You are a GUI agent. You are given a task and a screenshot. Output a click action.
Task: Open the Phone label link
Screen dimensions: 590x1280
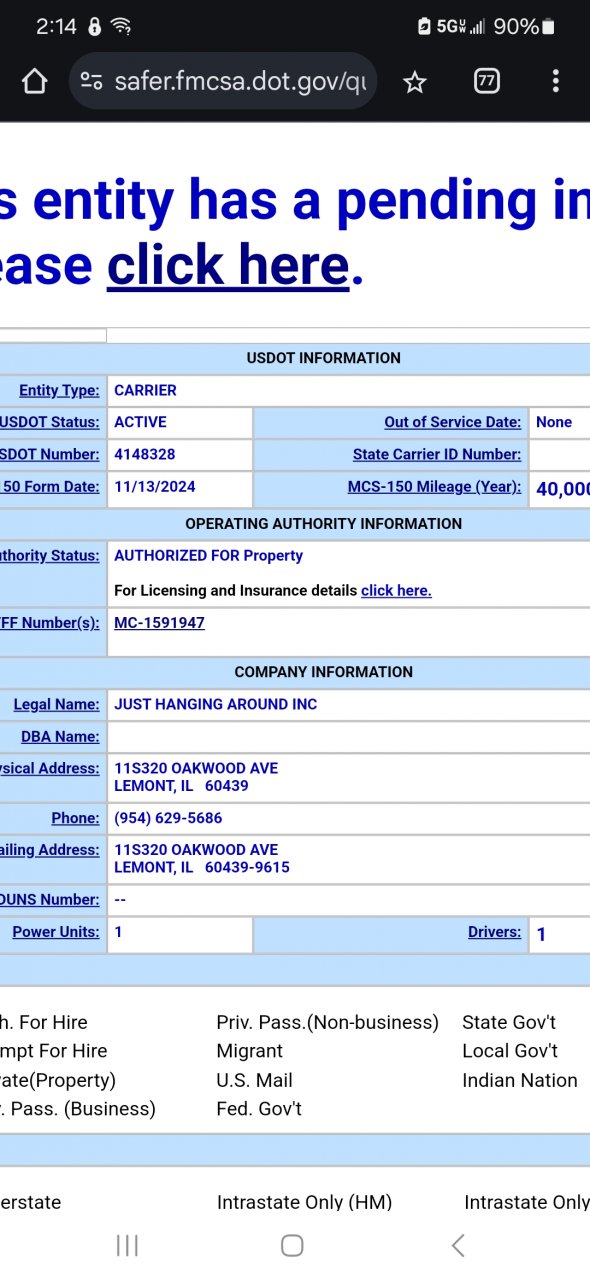(x=75, y=818)
